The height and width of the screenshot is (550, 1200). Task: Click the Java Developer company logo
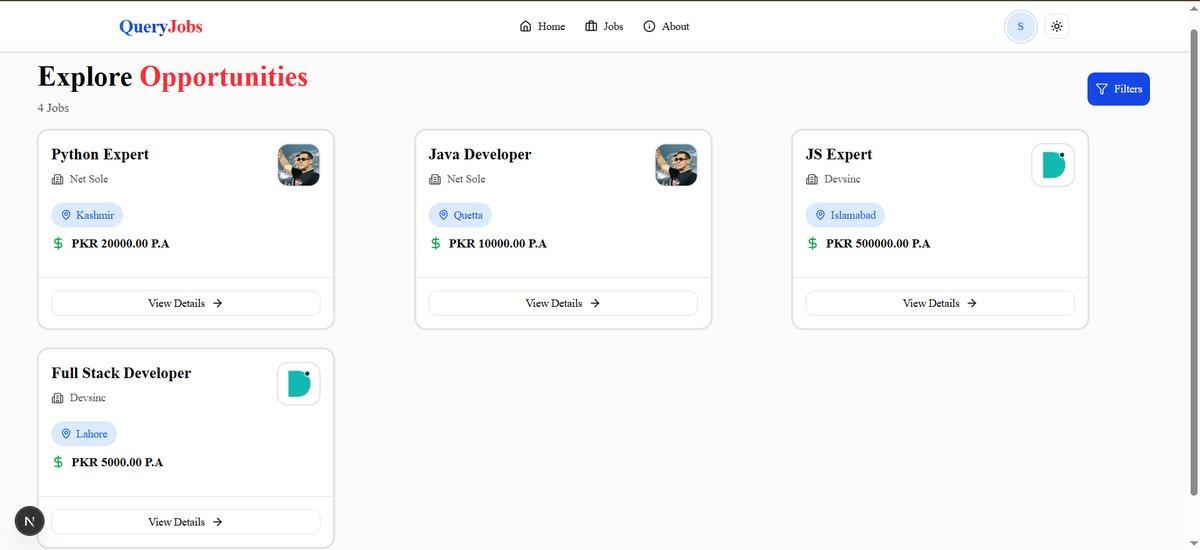tap(676, 165)
